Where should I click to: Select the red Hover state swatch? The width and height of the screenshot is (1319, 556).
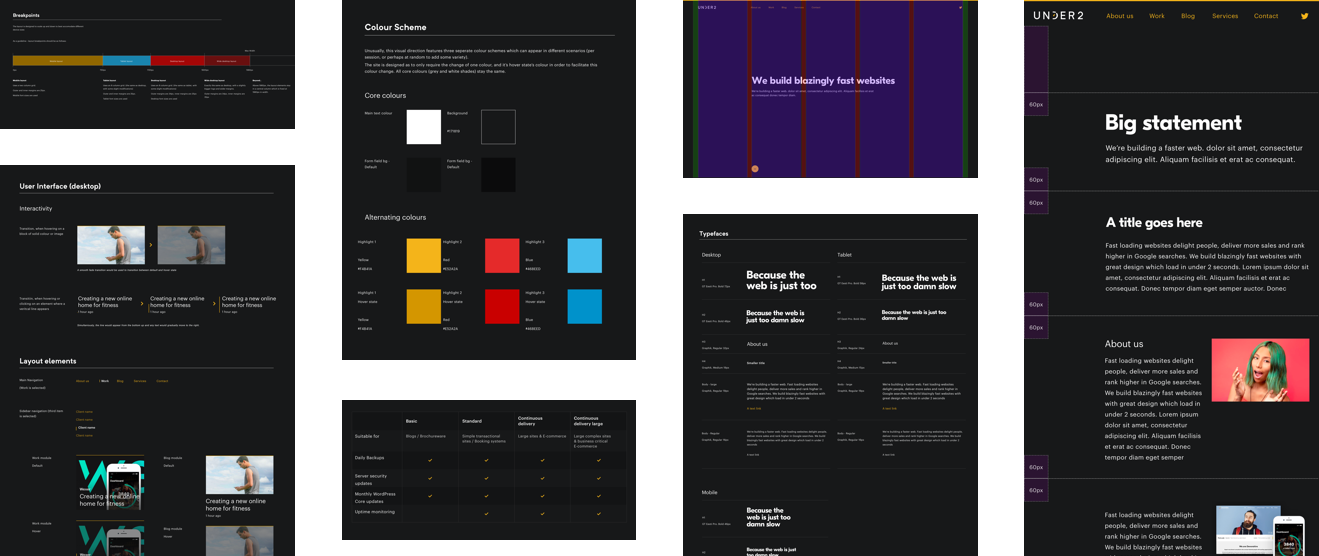pos(502,306)
